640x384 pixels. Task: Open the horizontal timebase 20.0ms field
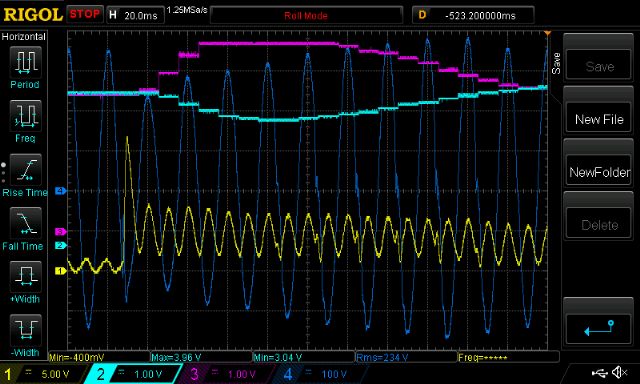136,16
